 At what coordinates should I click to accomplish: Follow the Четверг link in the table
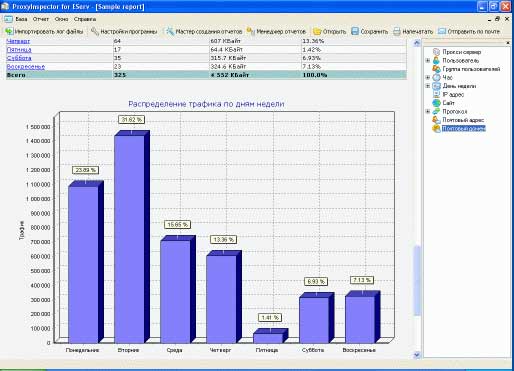tap(18, 41)
